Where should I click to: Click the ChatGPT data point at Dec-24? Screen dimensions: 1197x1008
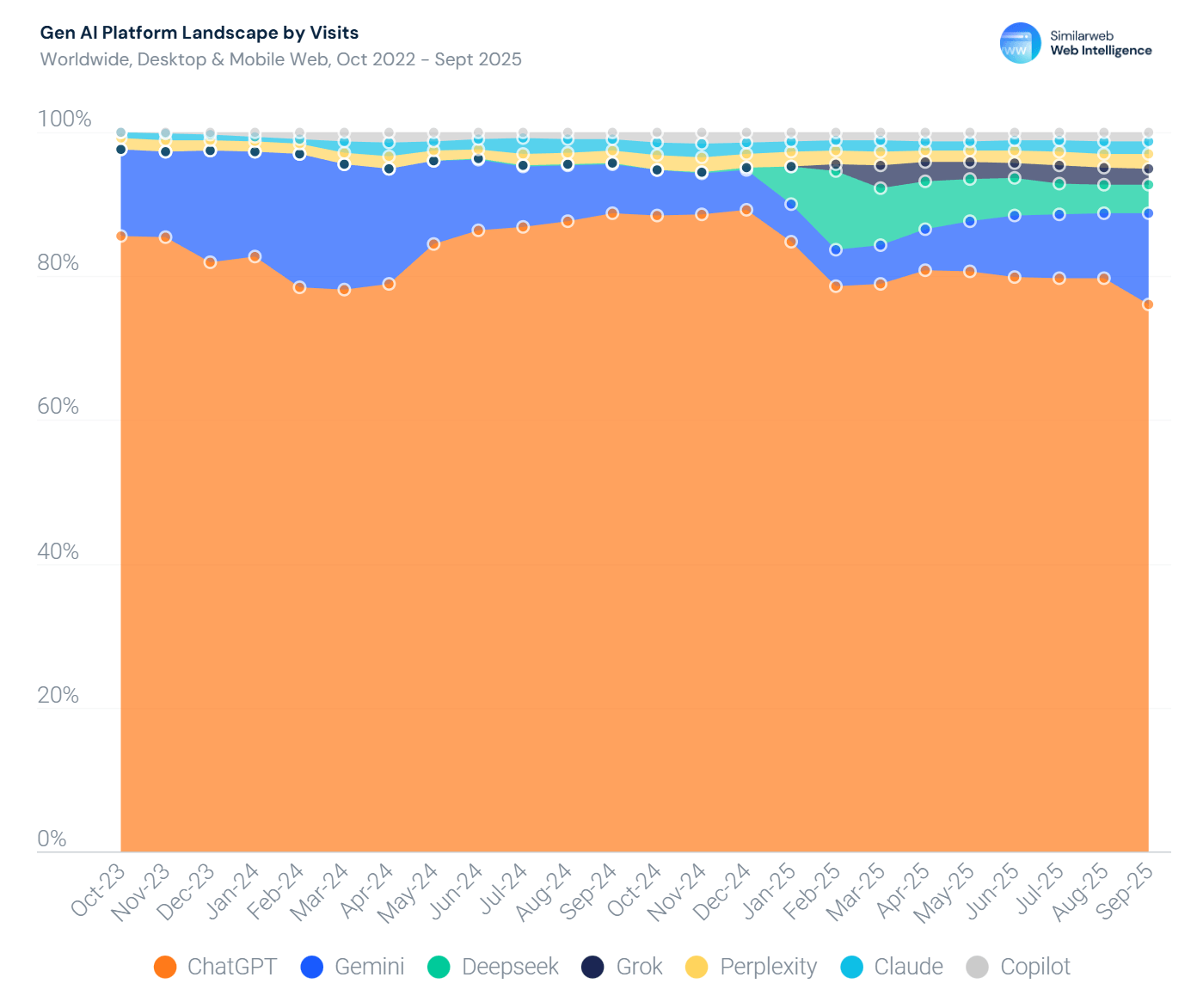point(746,210)
